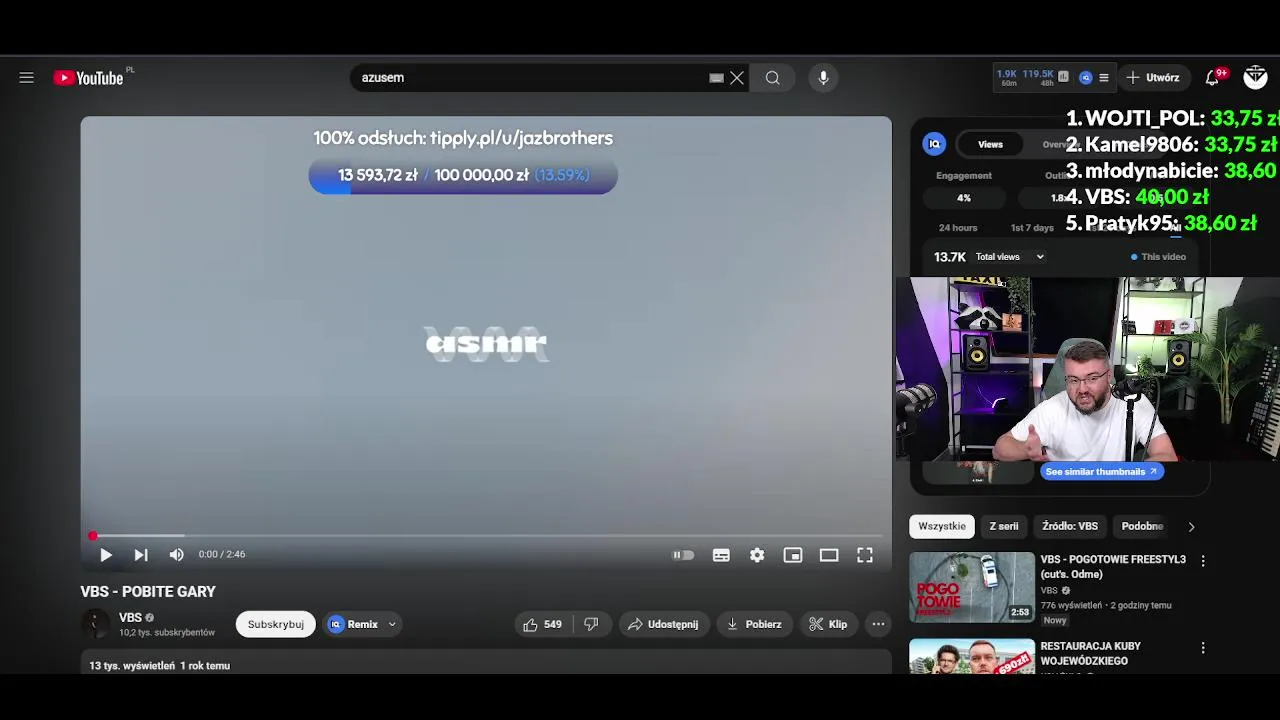The image size is (1280, 720).
Task: Like the video with 549 likes
Action: click(x=543, y=624)
